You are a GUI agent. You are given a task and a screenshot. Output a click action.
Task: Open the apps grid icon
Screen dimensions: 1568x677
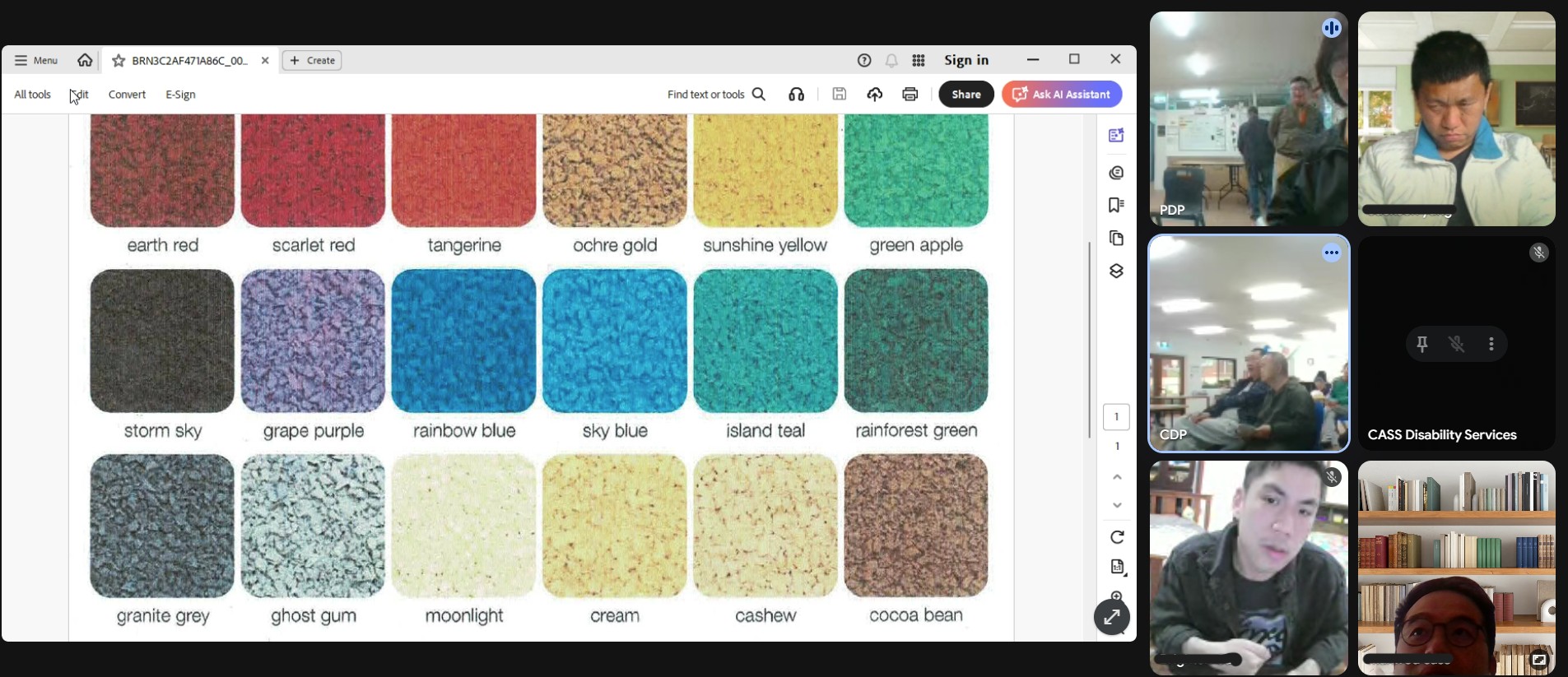(x=919, y=60)
